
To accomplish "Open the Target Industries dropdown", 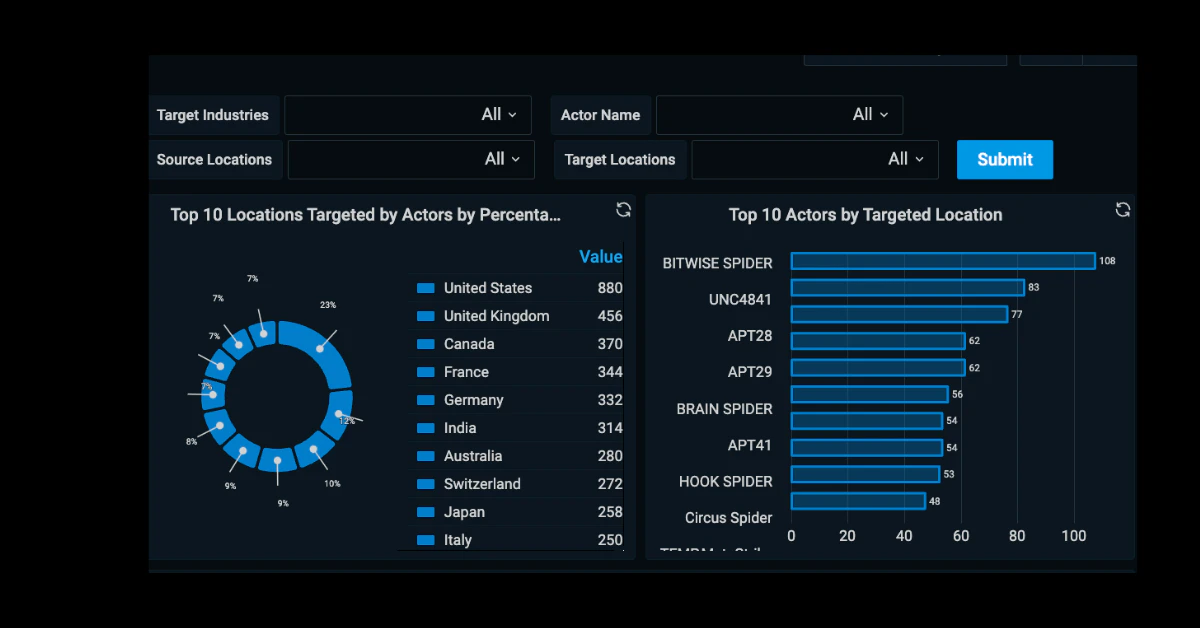I will click(408, 115).
